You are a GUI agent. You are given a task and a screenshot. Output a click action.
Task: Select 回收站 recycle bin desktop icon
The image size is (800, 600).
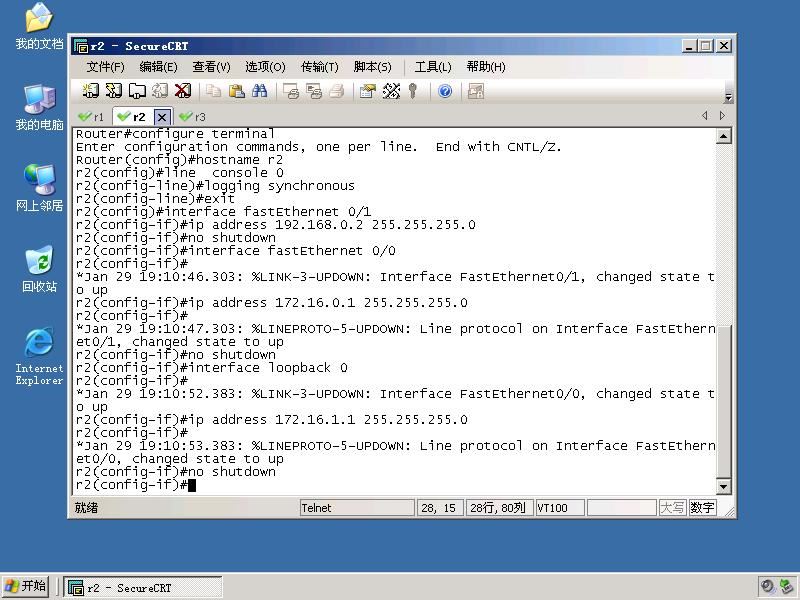point(39,269)
